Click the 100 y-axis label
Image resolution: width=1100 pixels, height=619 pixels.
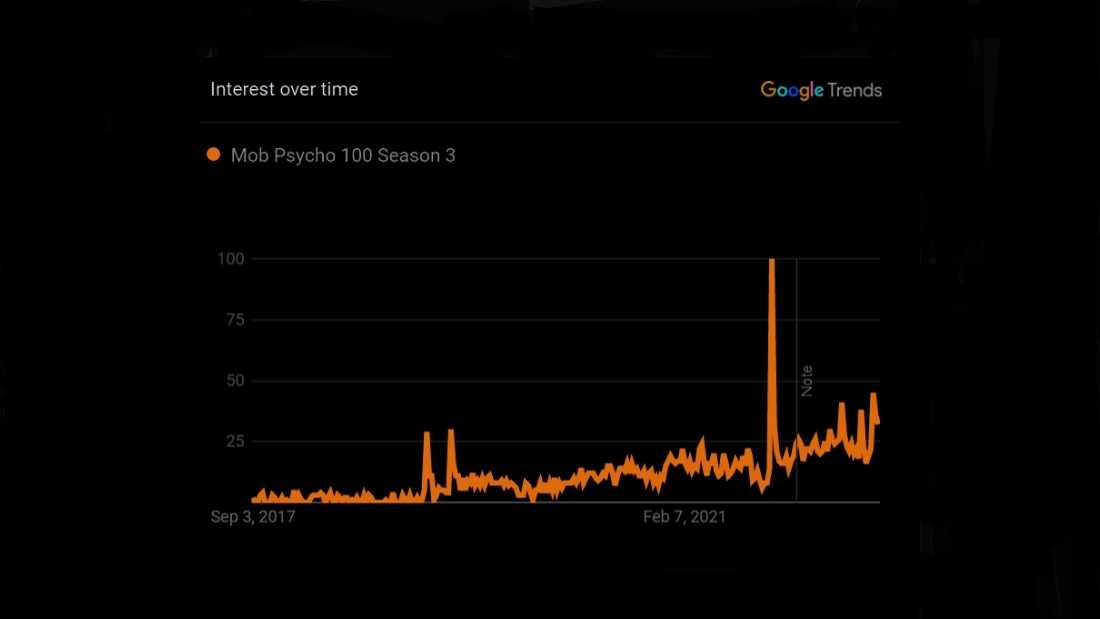(x=232, y=259)
